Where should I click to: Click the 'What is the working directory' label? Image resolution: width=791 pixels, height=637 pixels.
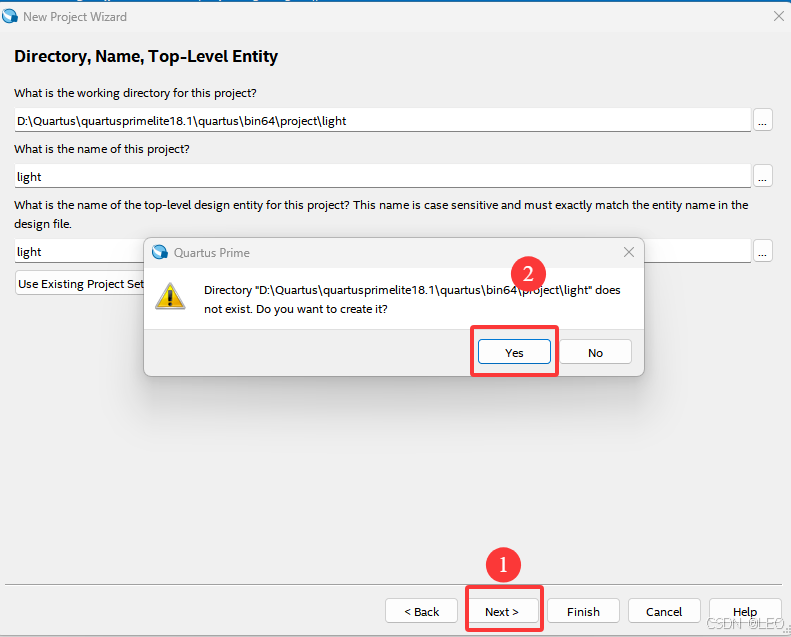click(135, 93)
